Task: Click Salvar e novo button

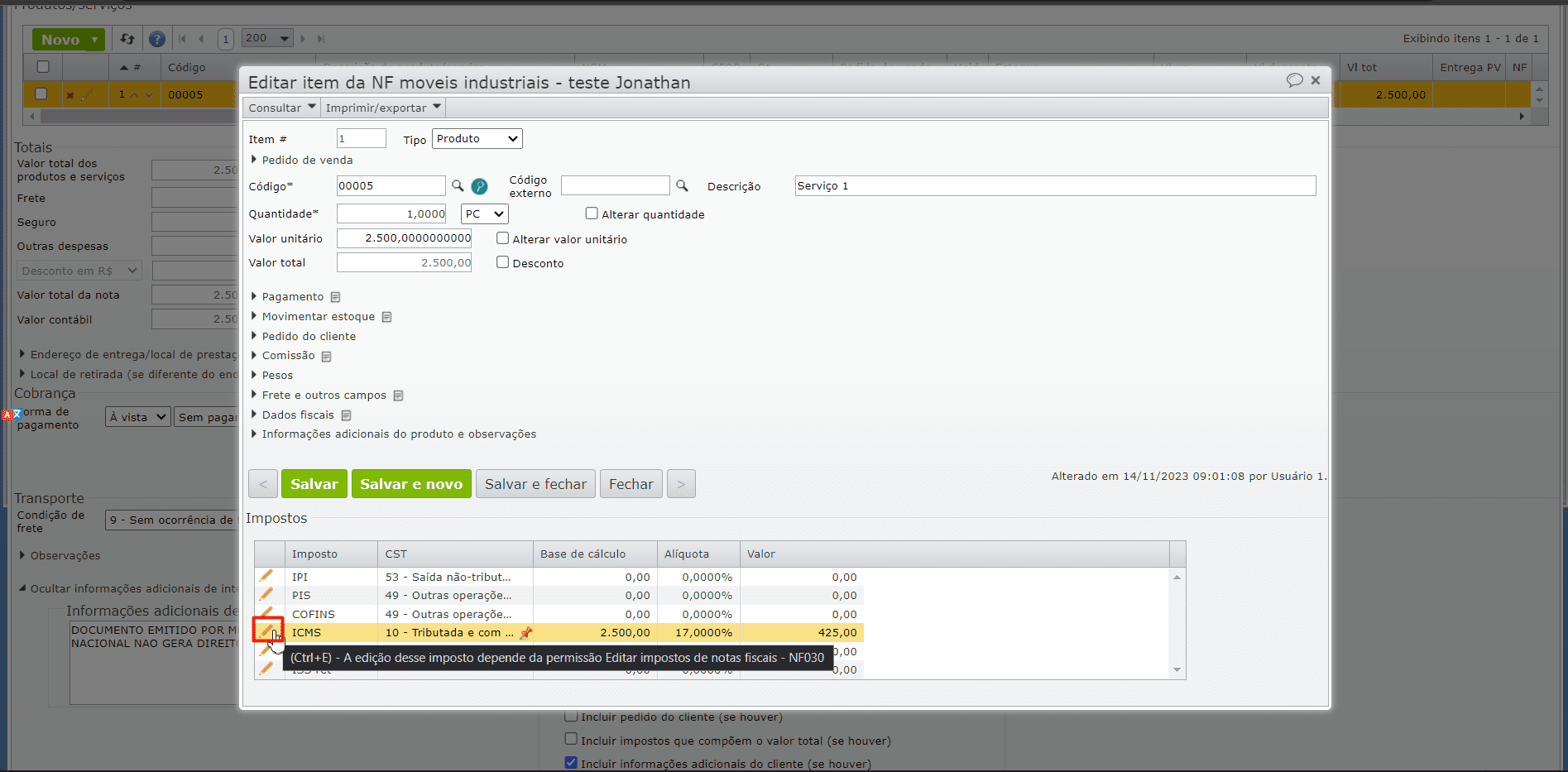Action: (x=411, y=484)
